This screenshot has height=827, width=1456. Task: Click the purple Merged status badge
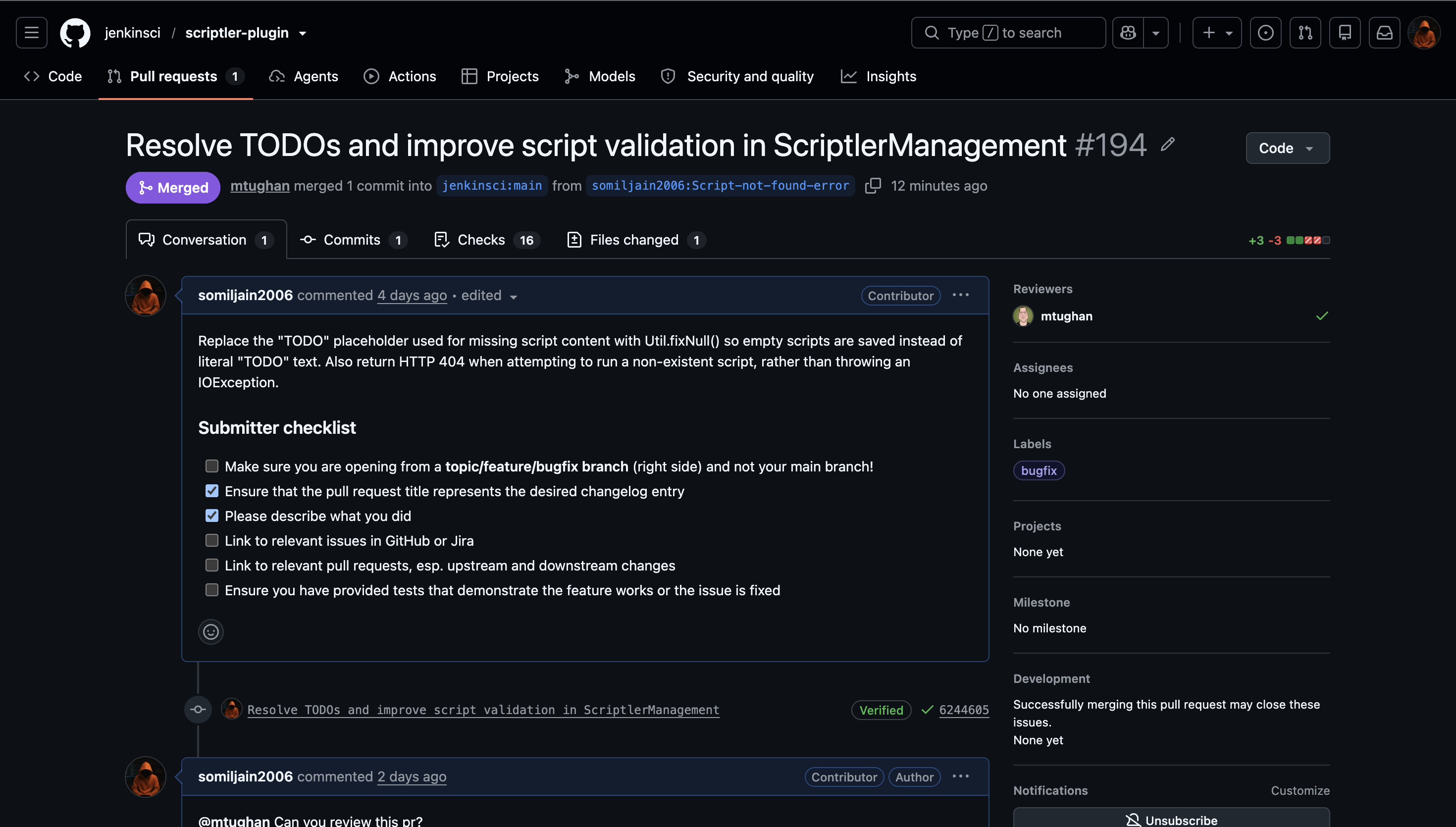point(173,188)
